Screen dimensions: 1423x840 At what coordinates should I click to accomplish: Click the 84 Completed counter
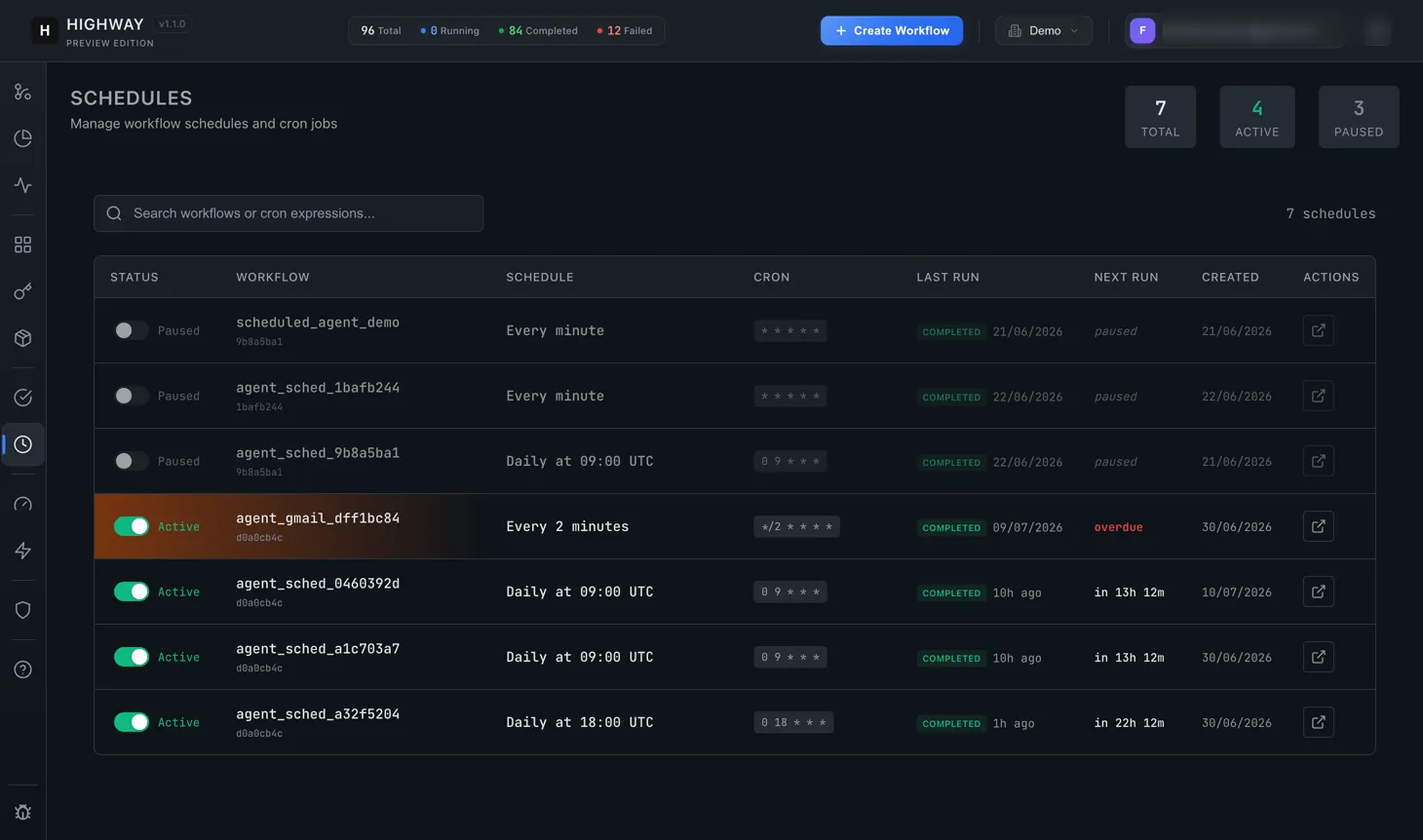point(538,30)
